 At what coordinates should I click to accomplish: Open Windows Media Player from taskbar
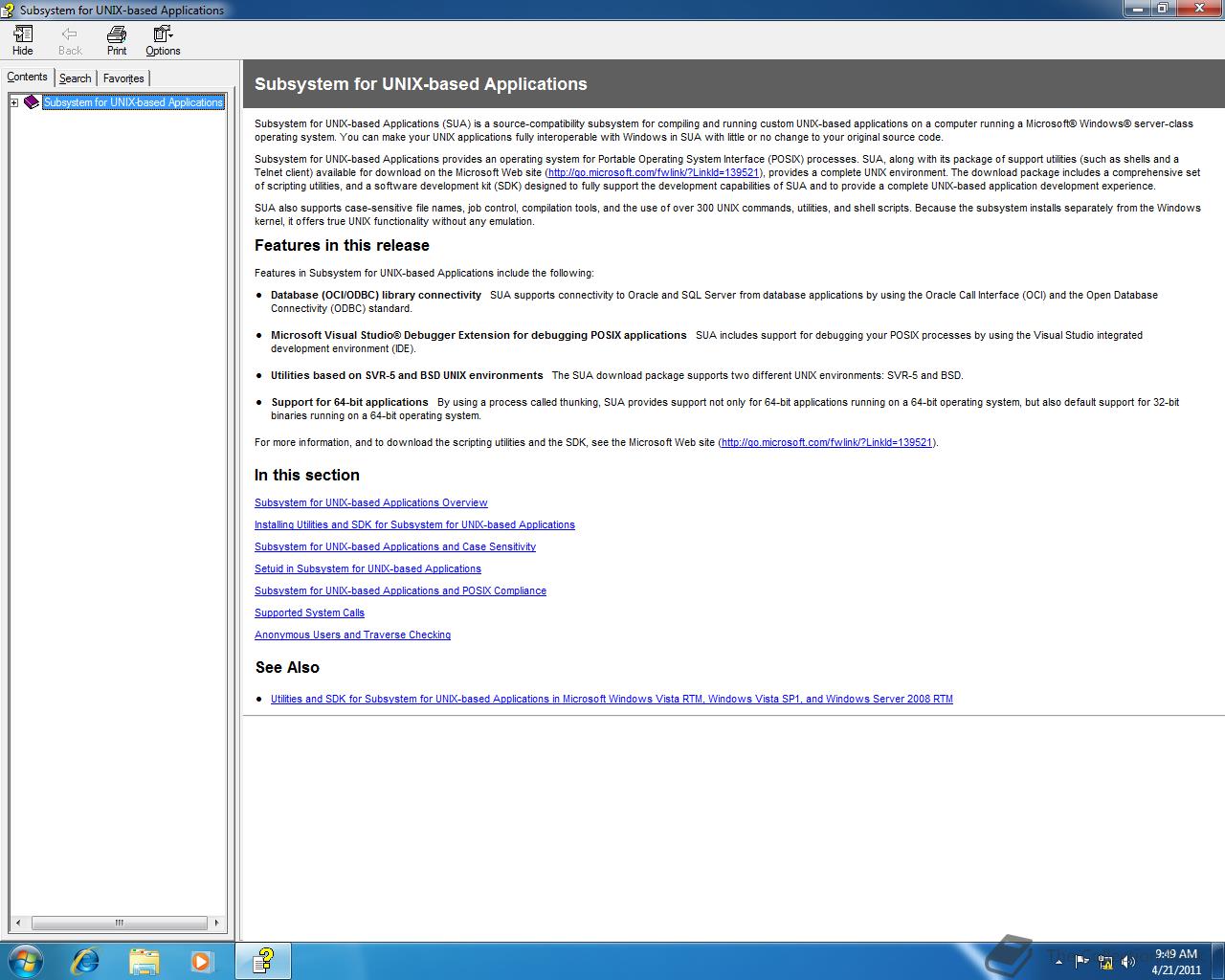click(x=202, y=961)
